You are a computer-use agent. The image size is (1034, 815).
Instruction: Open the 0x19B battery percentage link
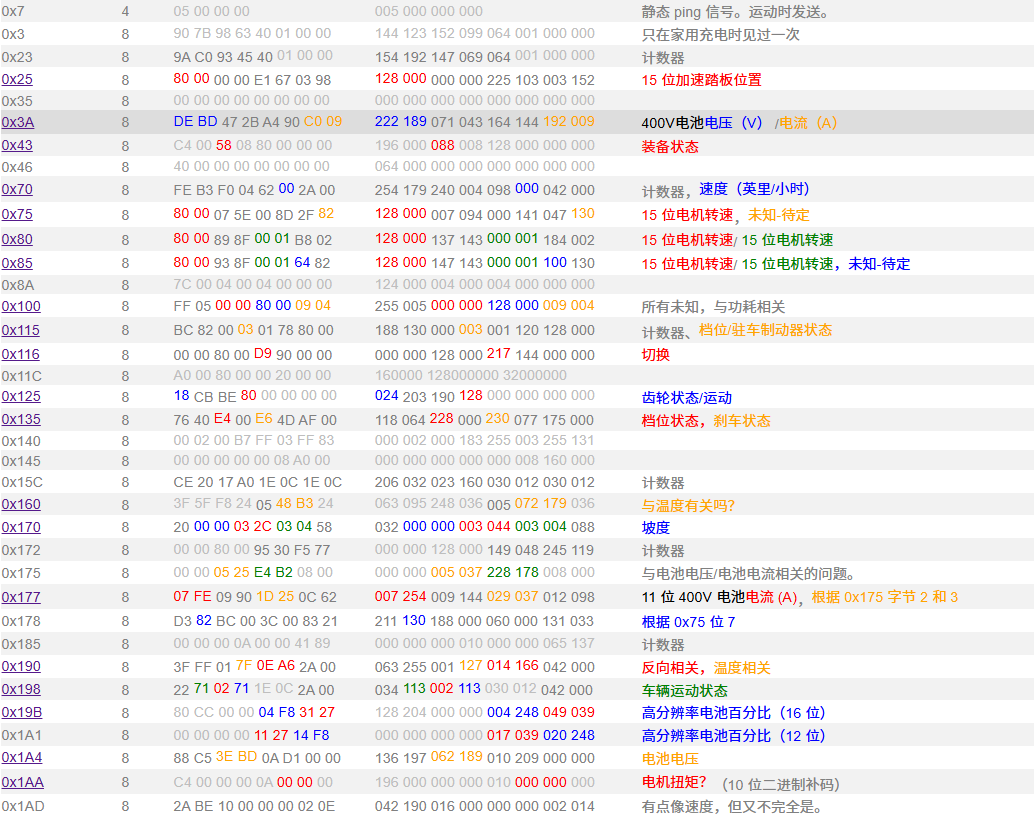(21, 712)
